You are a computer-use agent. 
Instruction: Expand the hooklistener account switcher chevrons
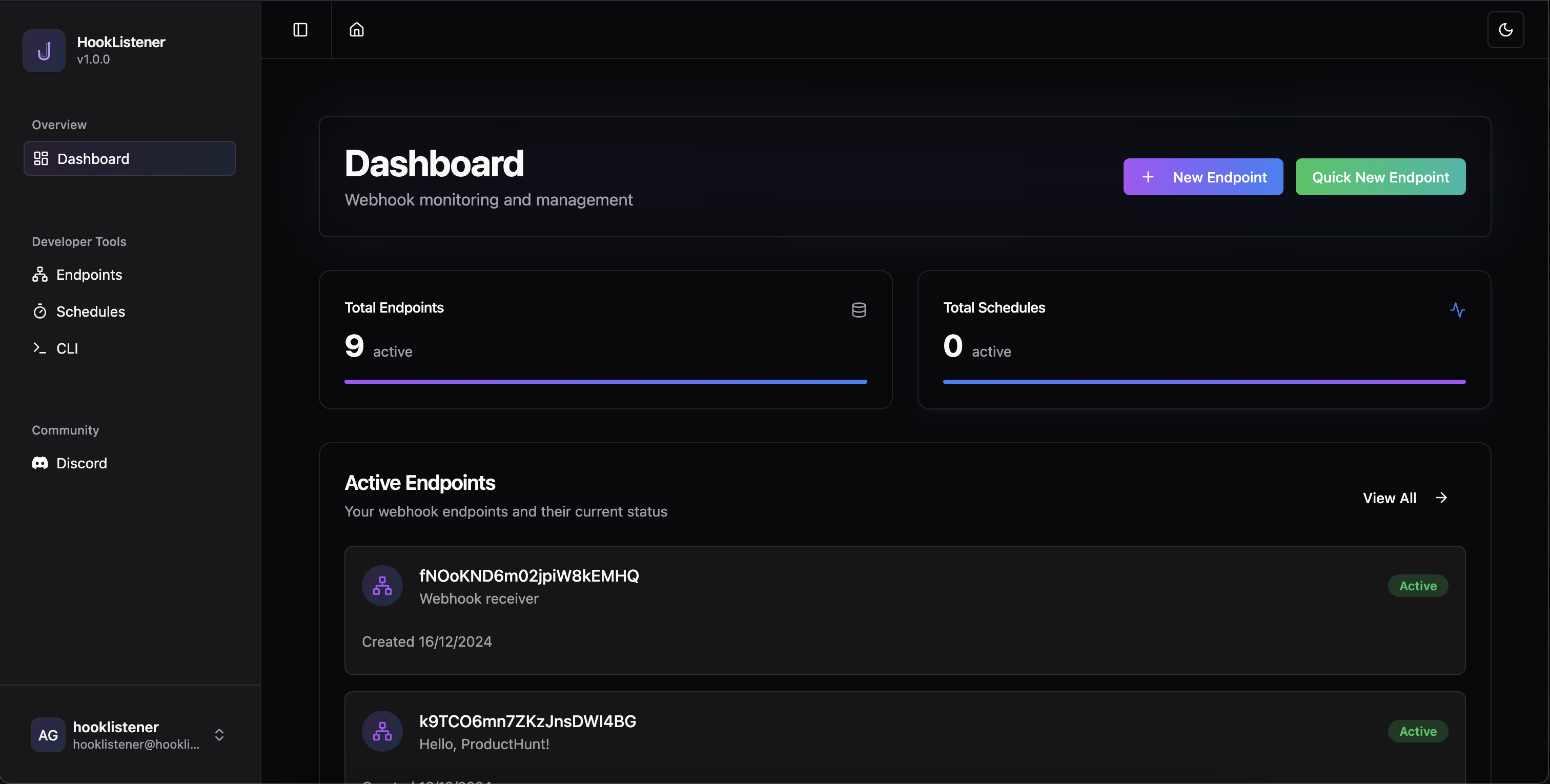219,735
